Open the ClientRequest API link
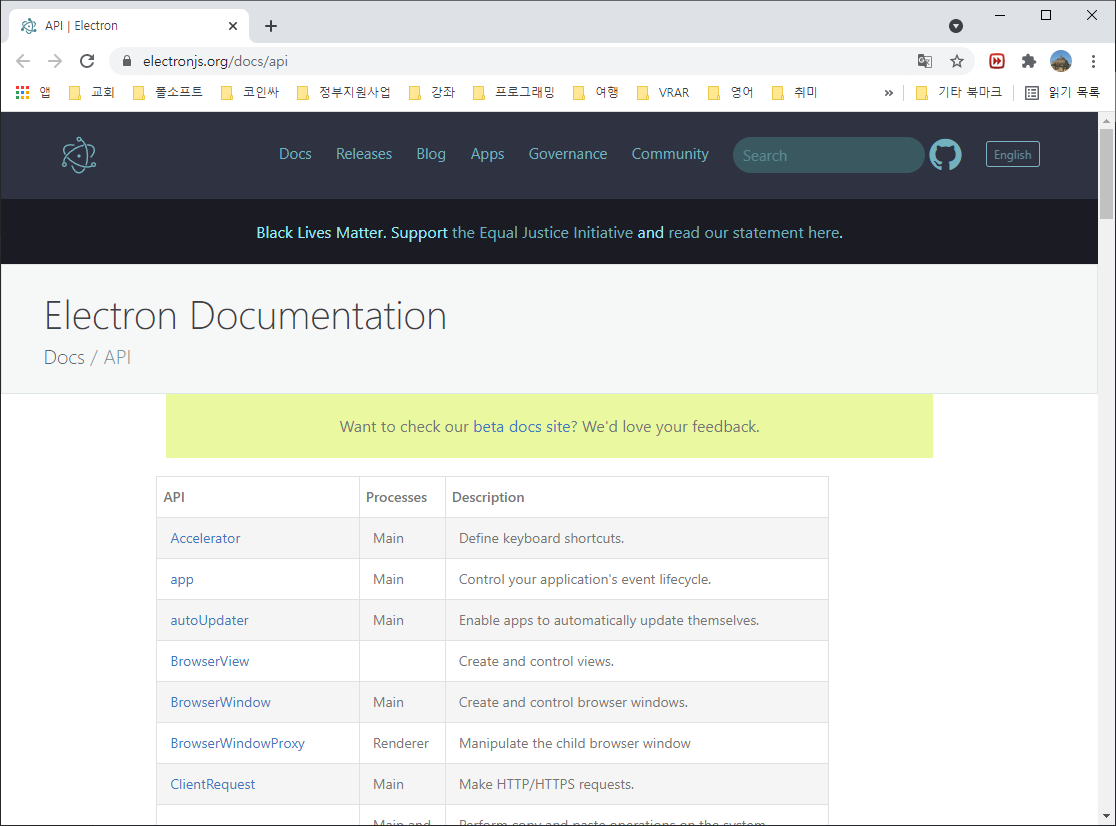This screenshot has height=826, width=1116. coord(212,784)
